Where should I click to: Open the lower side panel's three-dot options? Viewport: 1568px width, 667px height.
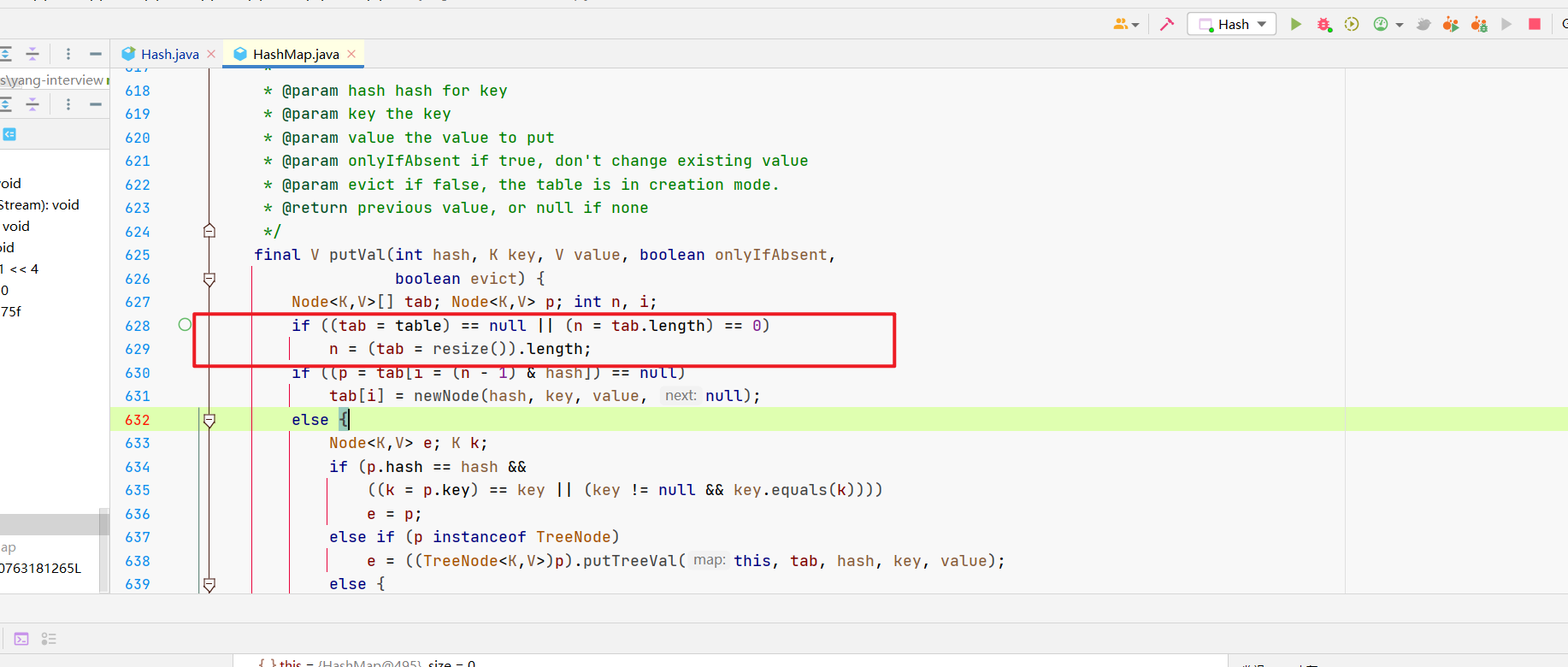click(x=68, y=104)
